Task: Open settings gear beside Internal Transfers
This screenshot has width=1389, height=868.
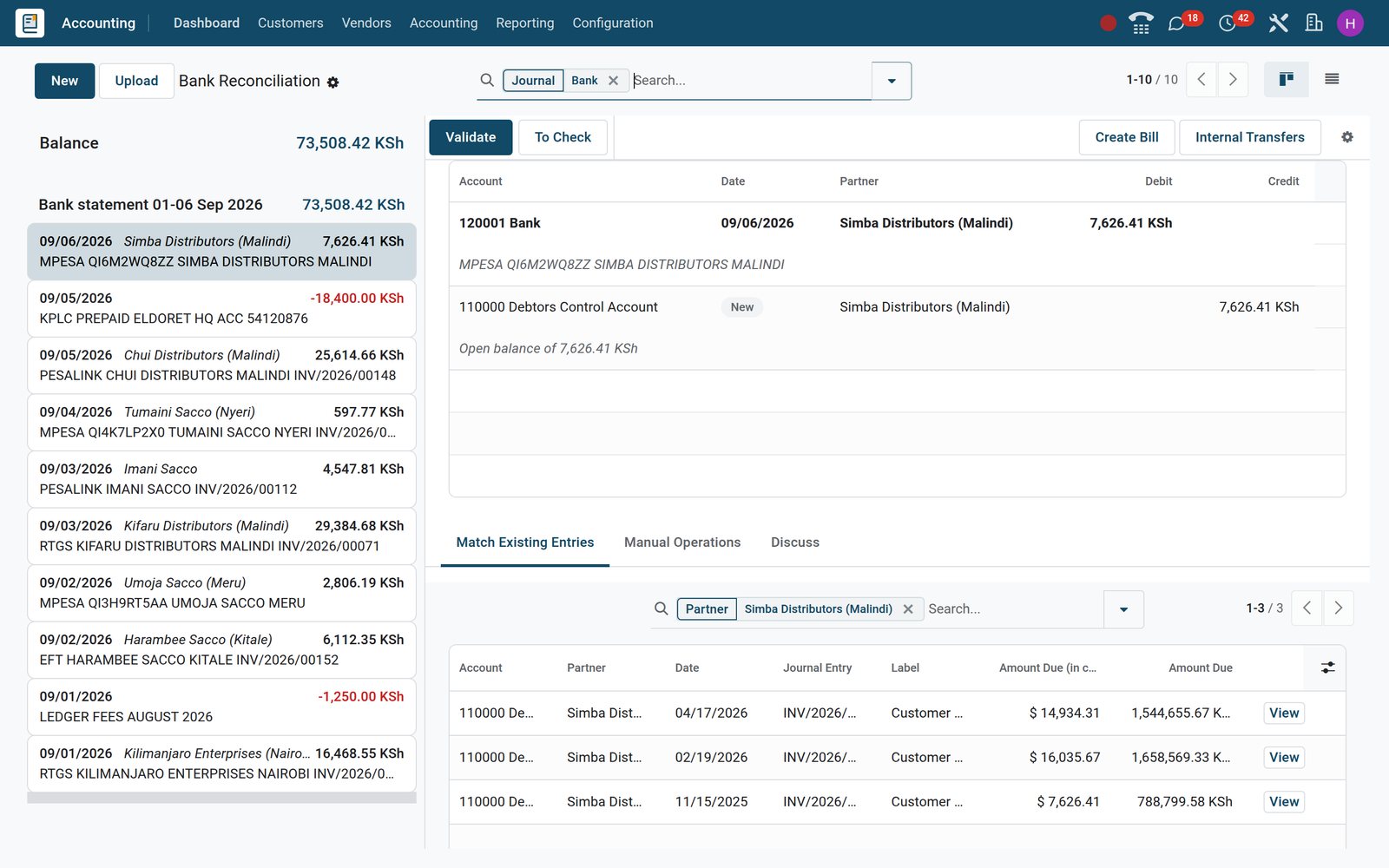Action: [x=1347, y=137]
